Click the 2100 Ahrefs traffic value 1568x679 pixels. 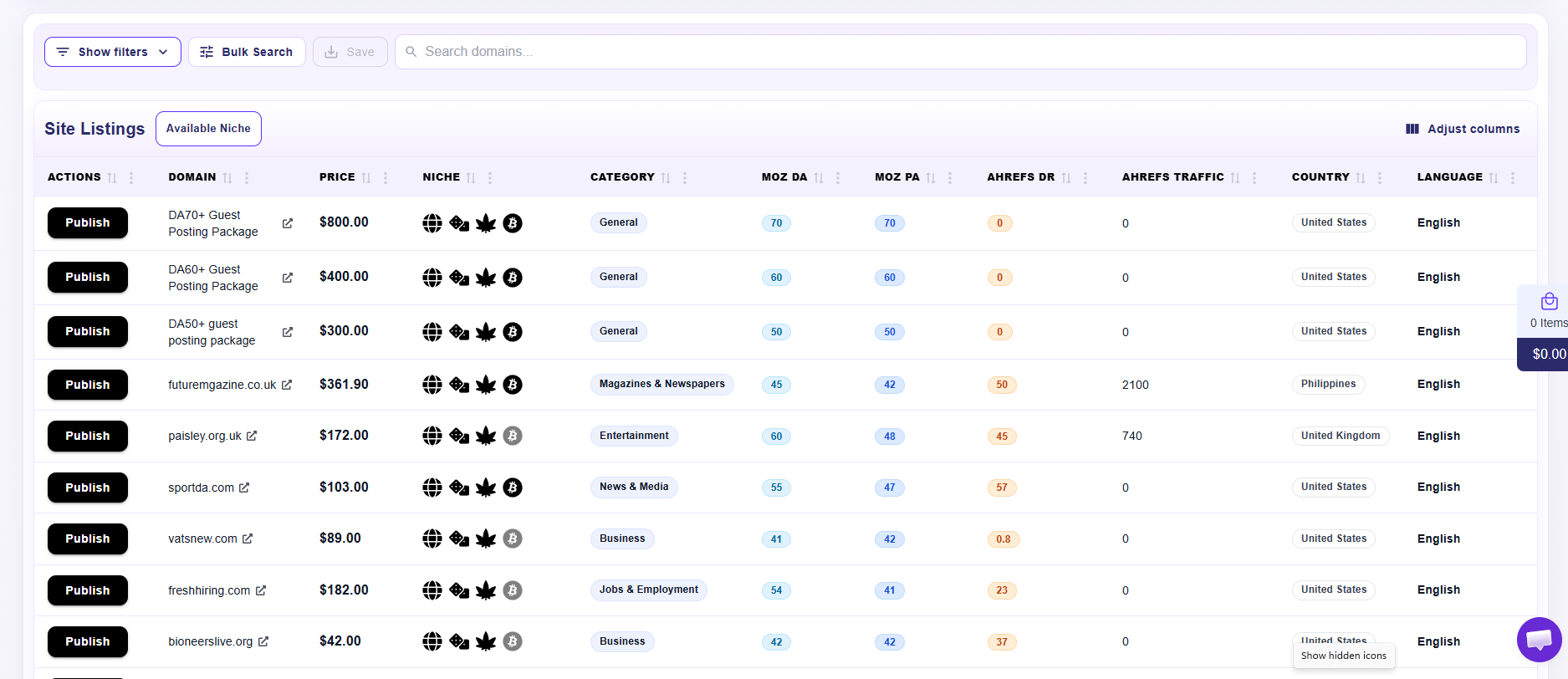1136,385
